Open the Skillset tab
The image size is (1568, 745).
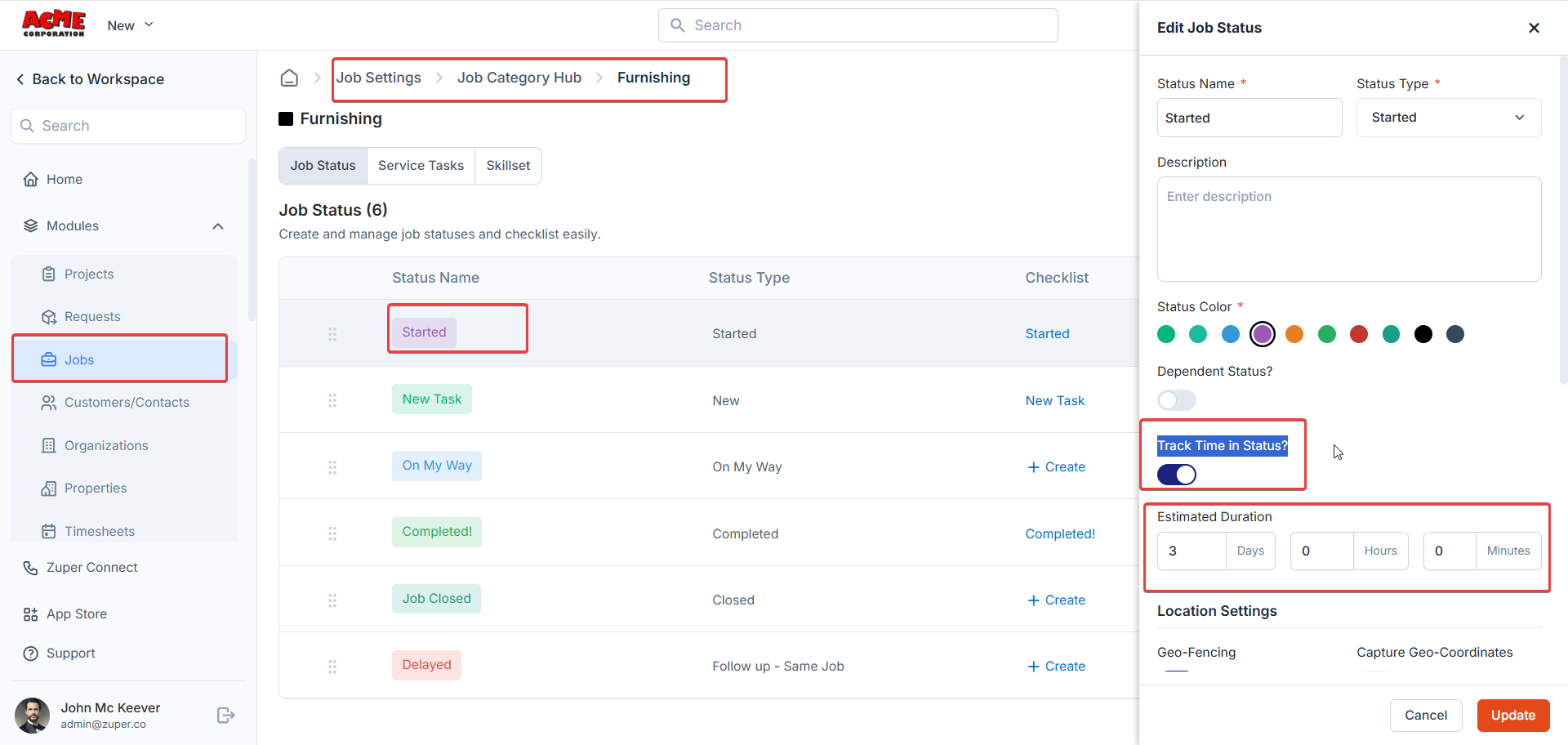click(x=508, y=166)
